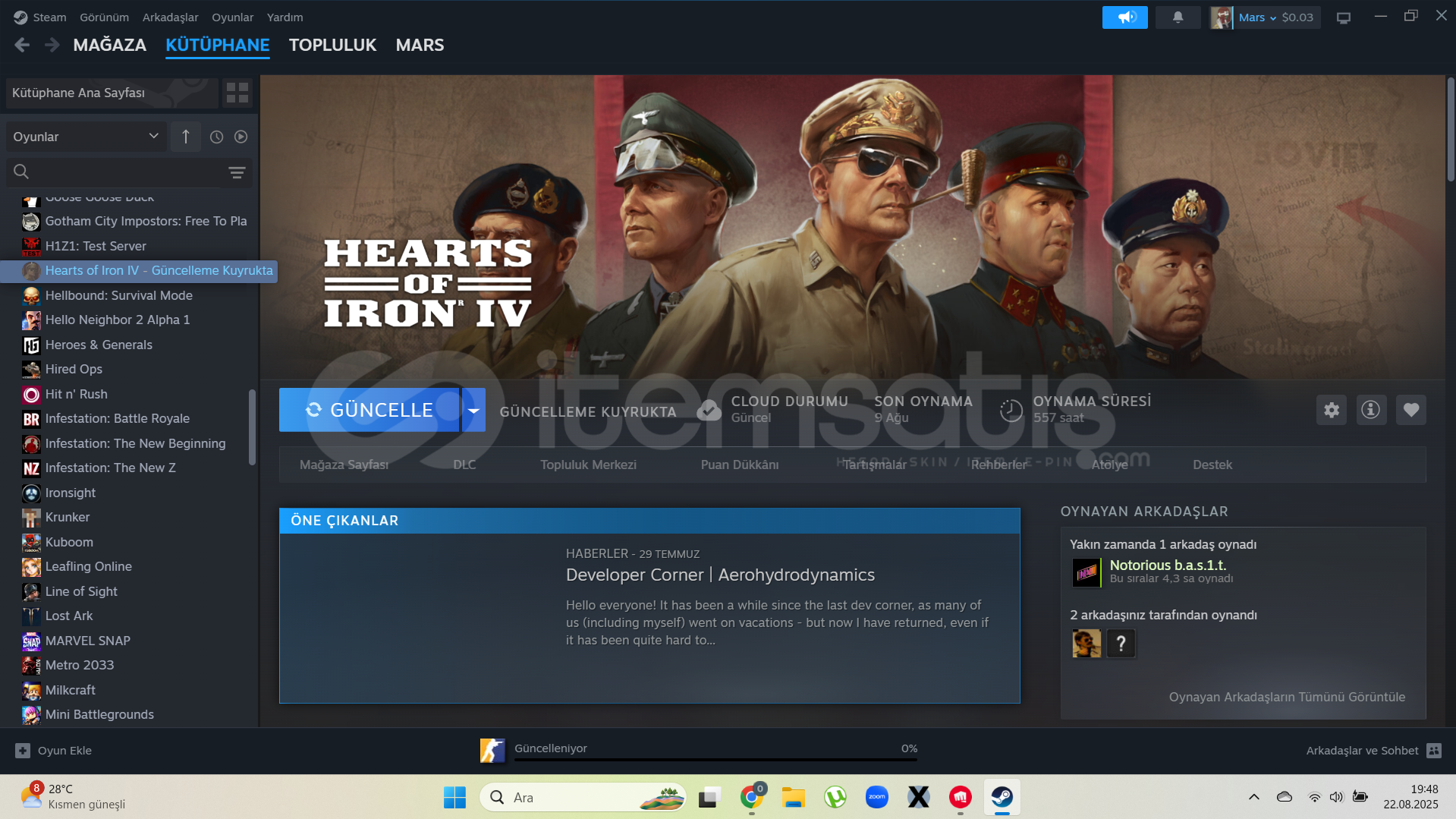Click the back navigation arrow
This screenshot has width=1456, height=819.
tap(22, 46)
